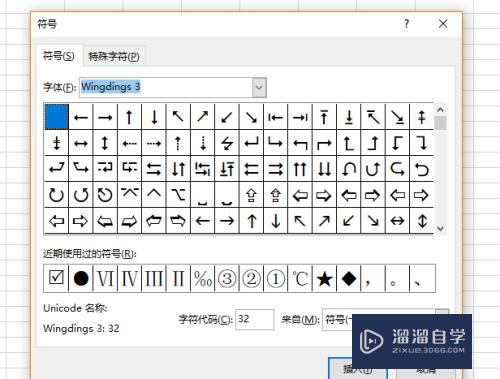Image resolution: width=500 pixels, height=379 pixels.
Task: Click the 插入 insert button
Action: 357,368
